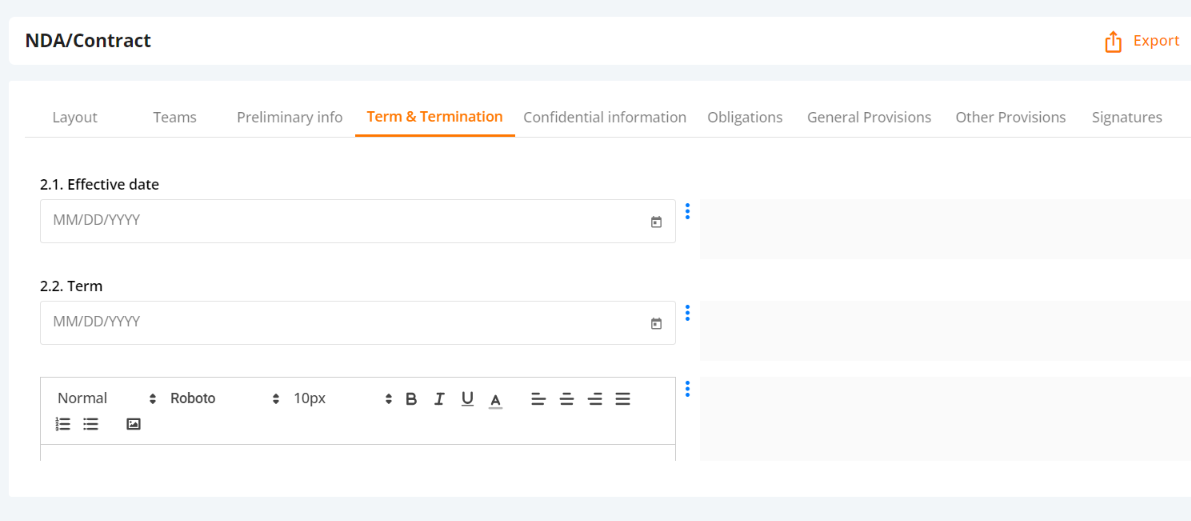Open calendar picker for the Term field
The image size is (1191, 521).
coord(656,324)
